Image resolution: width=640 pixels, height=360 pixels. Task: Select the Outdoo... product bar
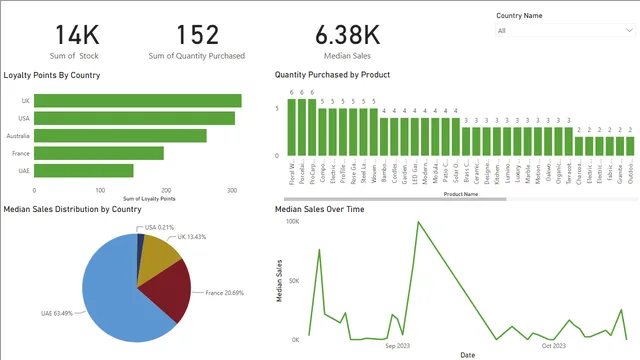tap(630, 146)
